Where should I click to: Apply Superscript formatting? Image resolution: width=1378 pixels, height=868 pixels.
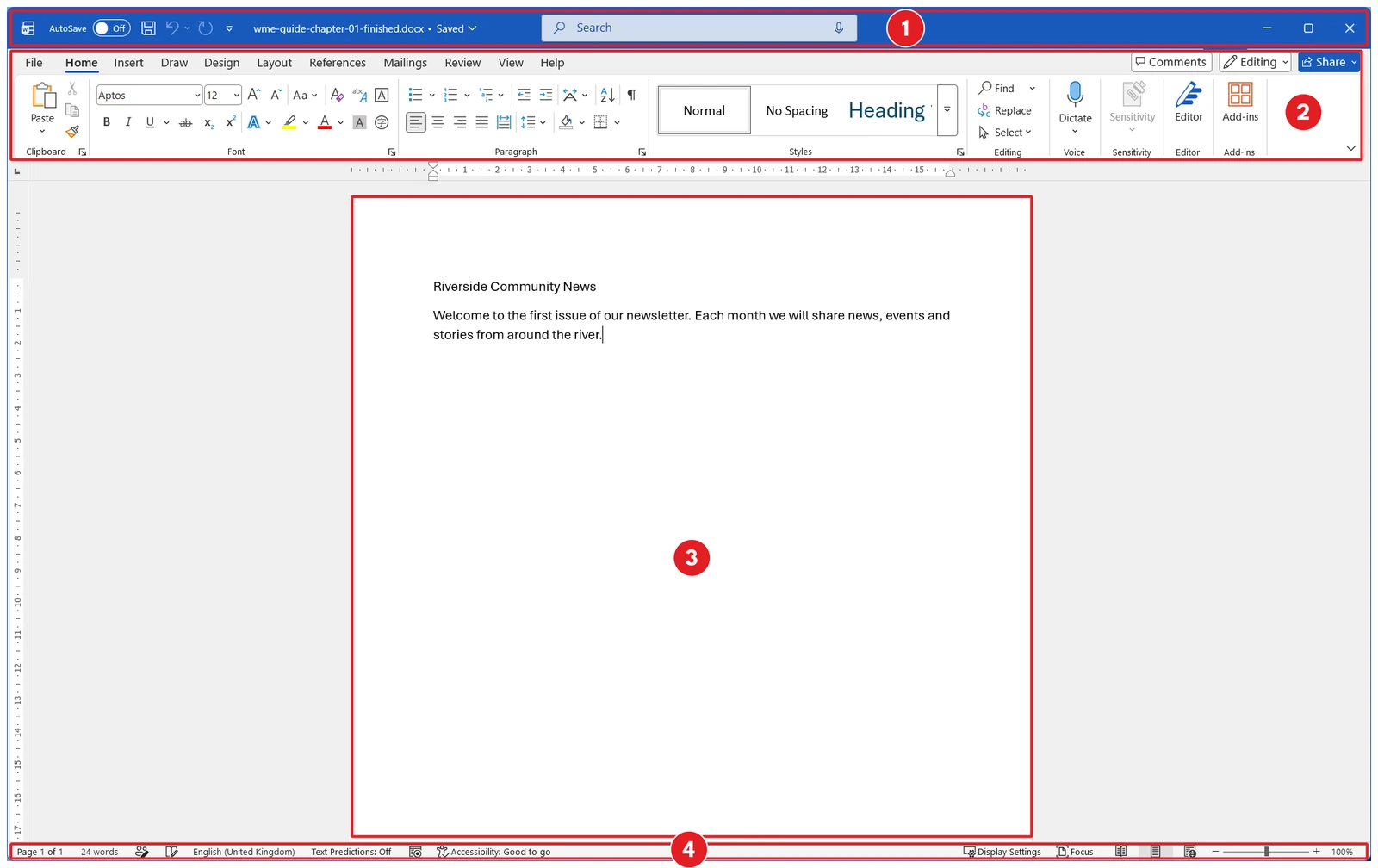coord(230,122)
